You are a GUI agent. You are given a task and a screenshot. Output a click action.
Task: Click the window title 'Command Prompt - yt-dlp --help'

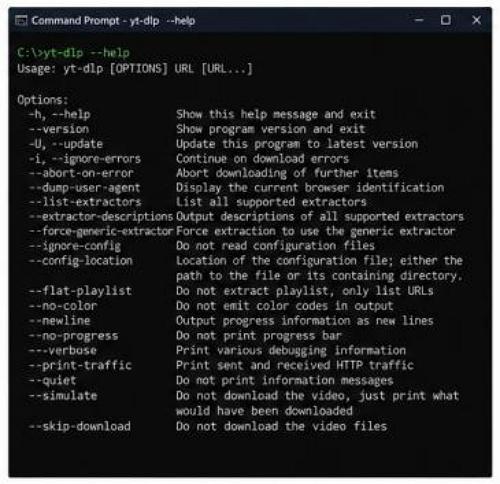tap(113, 21)
